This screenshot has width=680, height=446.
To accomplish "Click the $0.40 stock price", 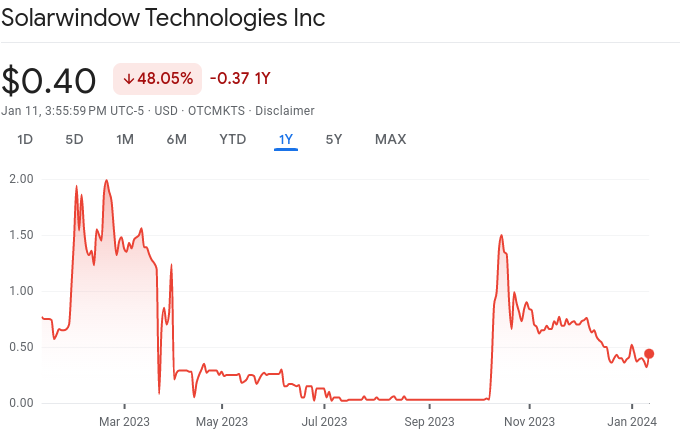I will coord(49,80).
